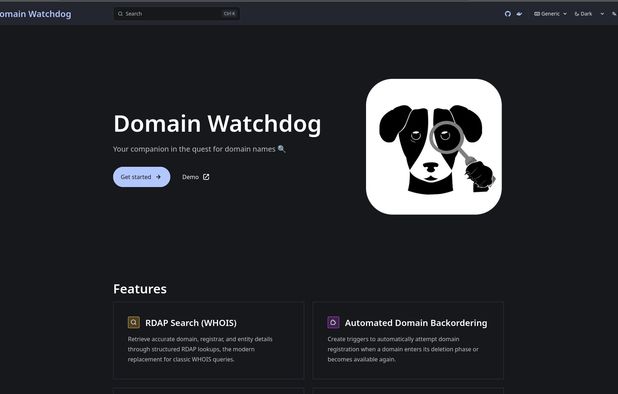Open the Automated Domain Backordering card
The image size is (618, 394).
pyautogui.click(x=408, y=340)
